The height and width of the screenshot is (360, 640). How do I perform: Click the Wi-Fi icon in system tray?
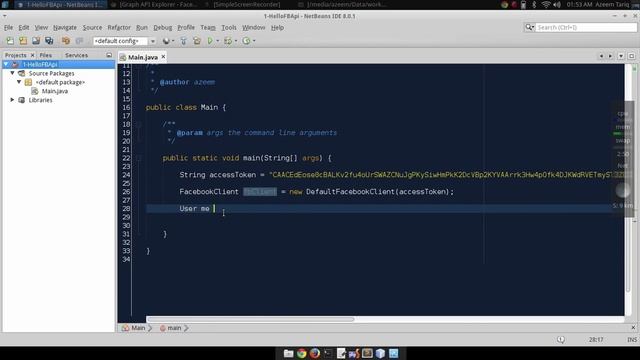tap(546, 4)
